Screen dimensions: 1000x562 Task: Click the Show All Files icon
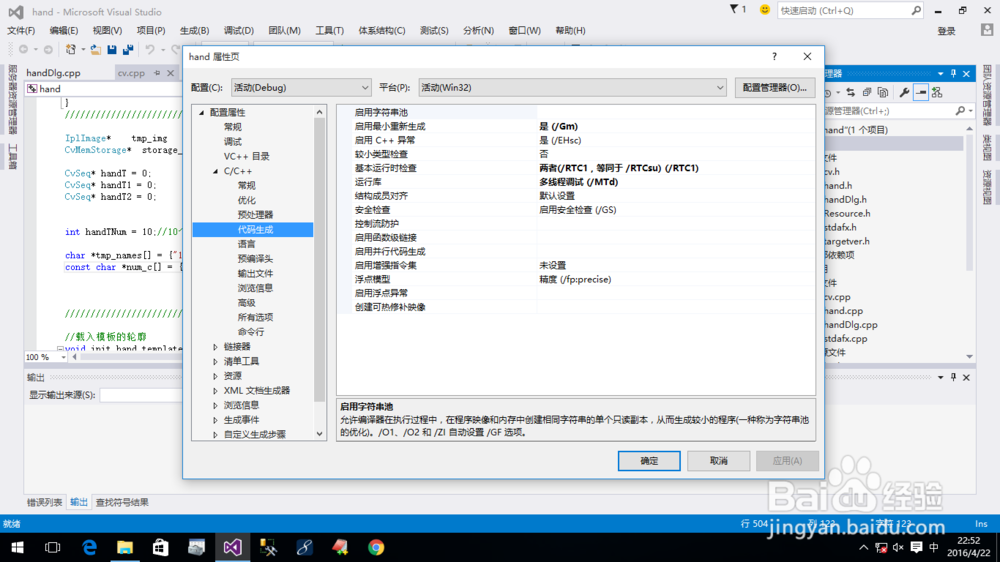[883, 92]
